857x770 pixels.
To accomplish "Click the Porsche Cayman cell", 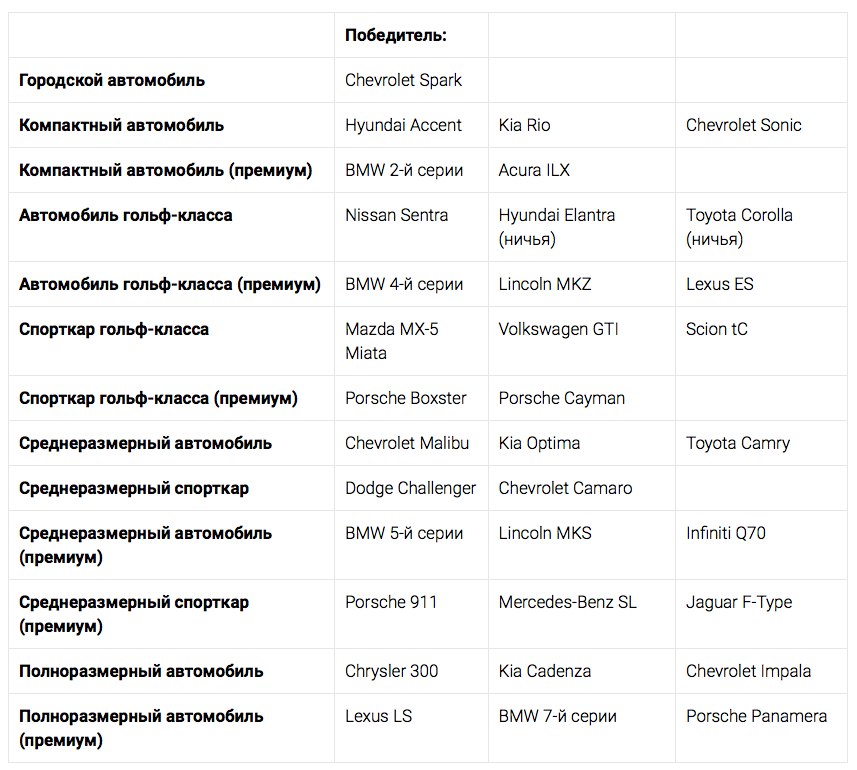I will (x=561, y=398).
